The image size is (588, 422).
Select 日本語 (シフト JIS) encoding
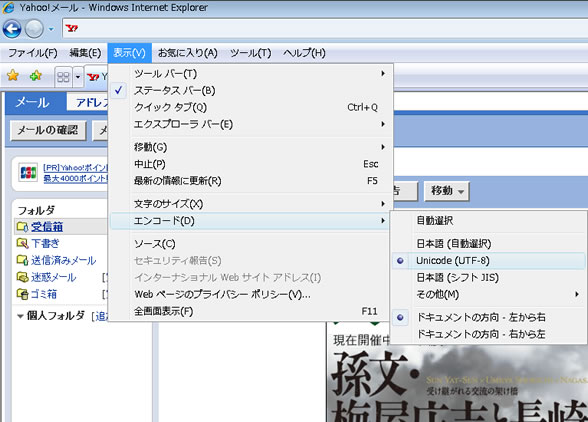pyautogui.click(x=489, y=278)
